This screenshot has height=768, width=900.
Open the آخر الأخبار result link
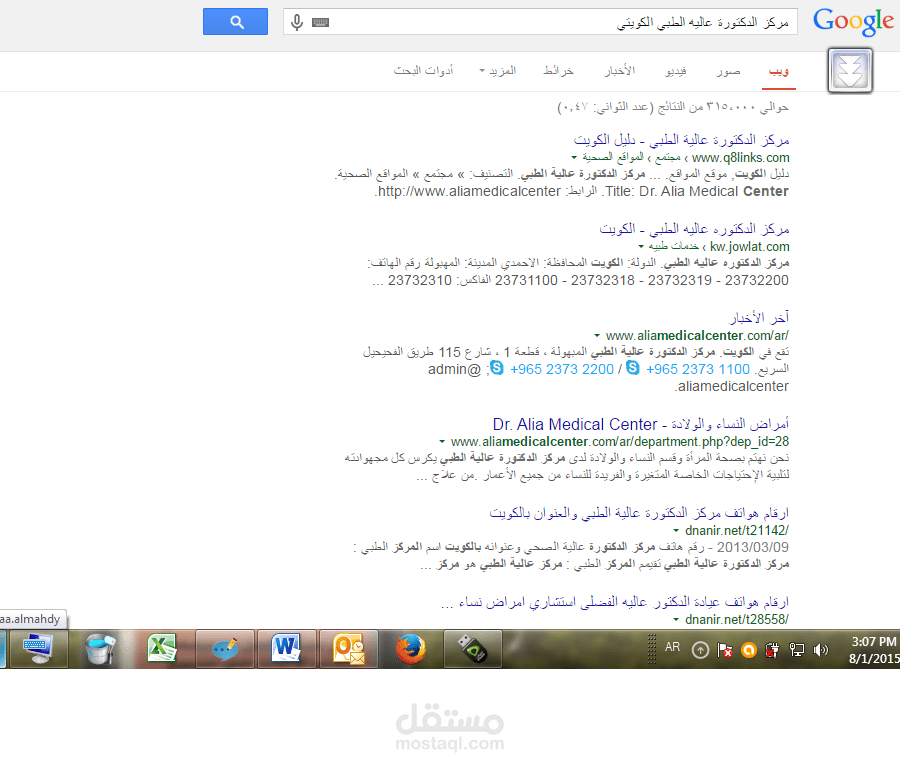click(759, 317)
